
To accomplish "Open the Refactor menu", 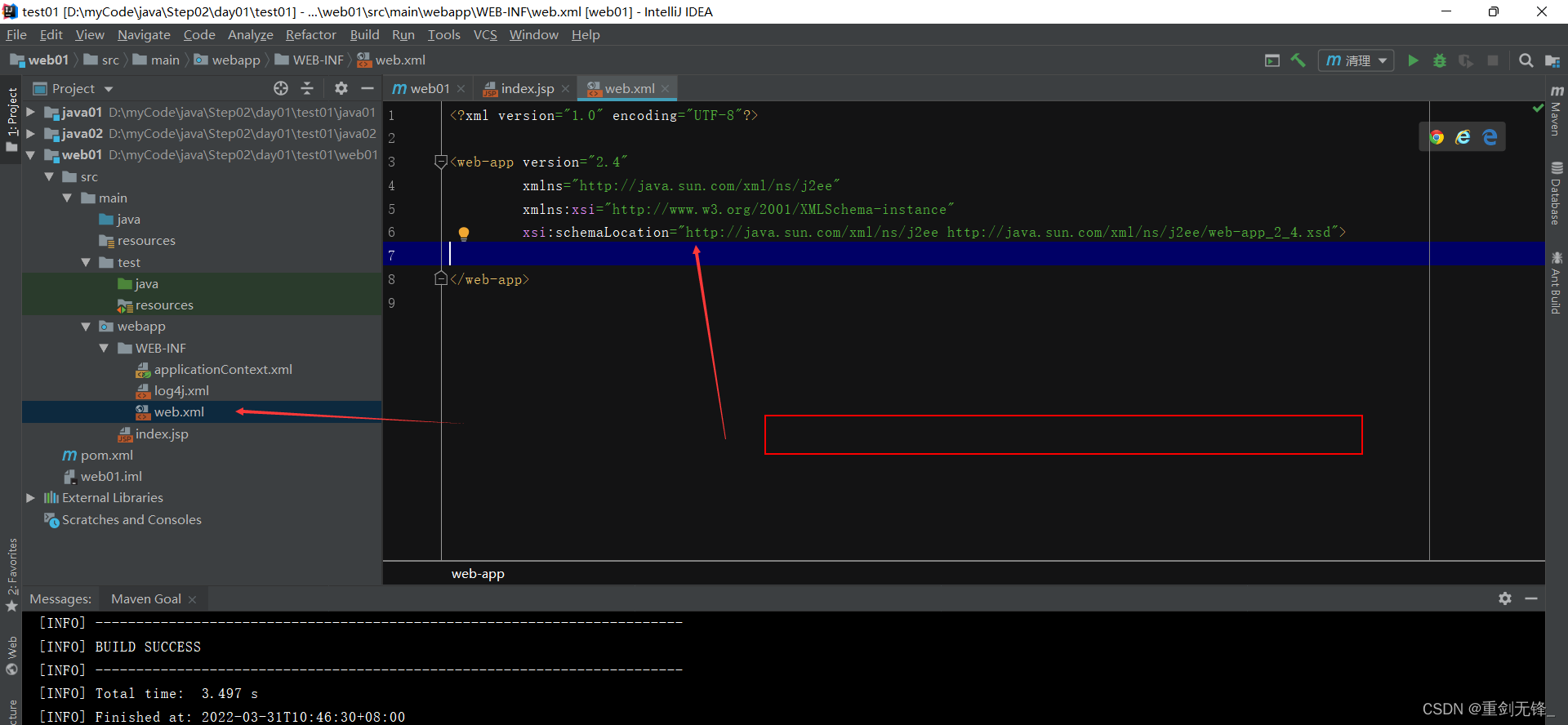I will 310,34.
